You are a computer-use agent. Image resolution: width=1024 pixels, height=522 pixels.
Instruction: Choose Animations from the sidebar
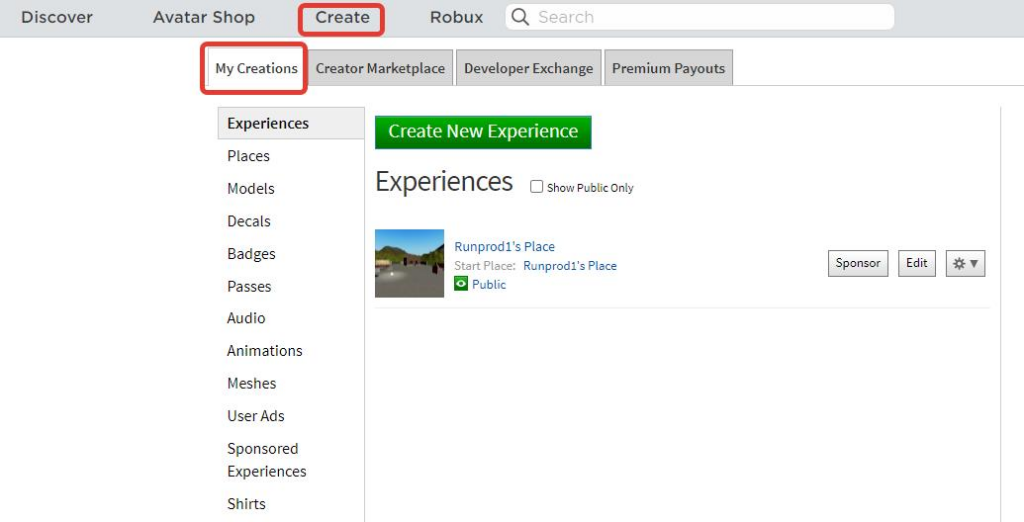(x=264, y=351)
